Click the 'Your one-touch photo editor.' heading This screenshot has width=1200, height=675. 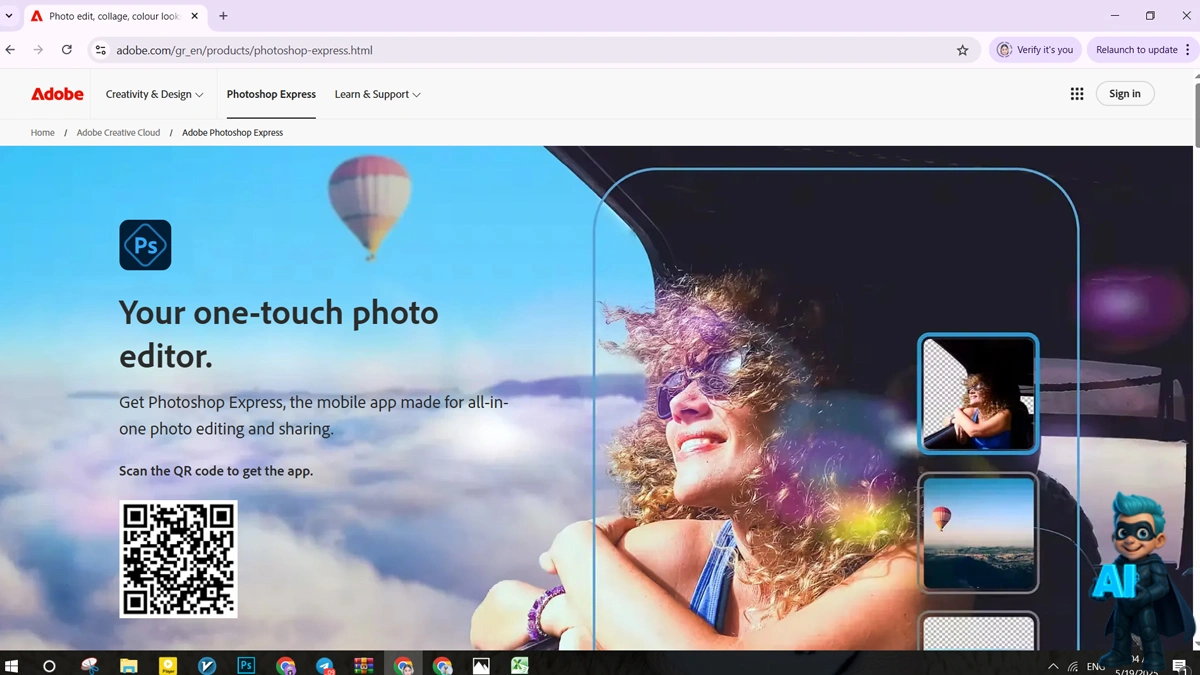coord(279,334)
